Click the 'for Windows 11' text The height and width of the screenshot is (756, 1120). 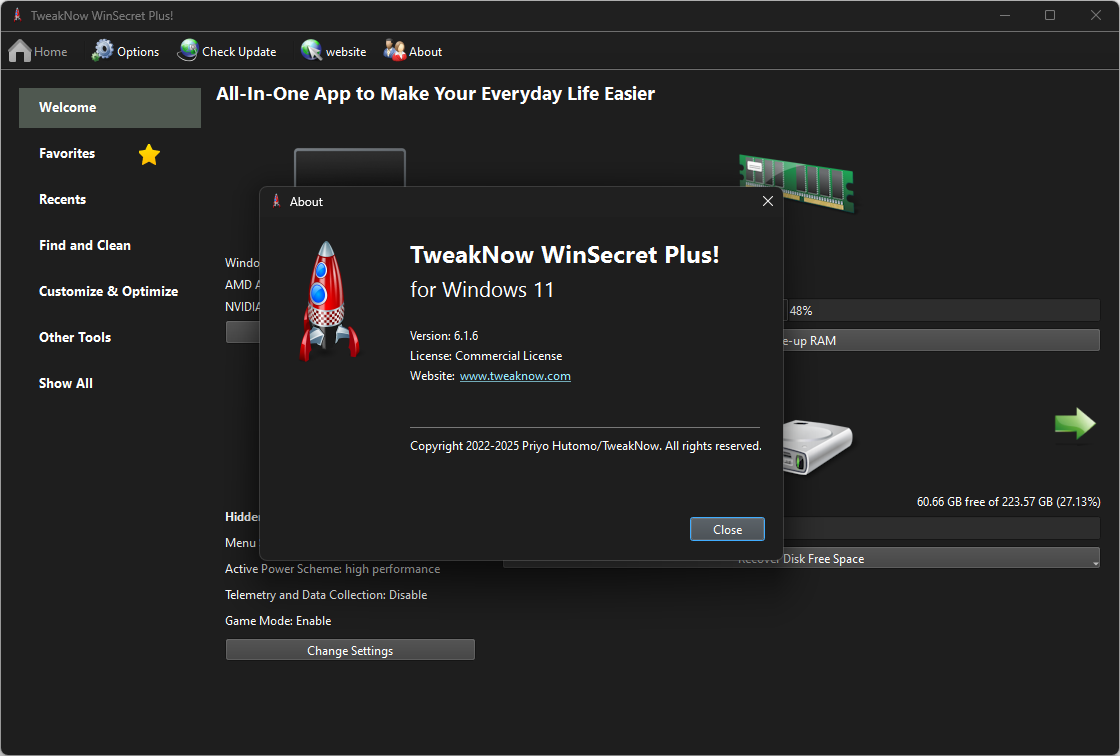click(482, 289)
